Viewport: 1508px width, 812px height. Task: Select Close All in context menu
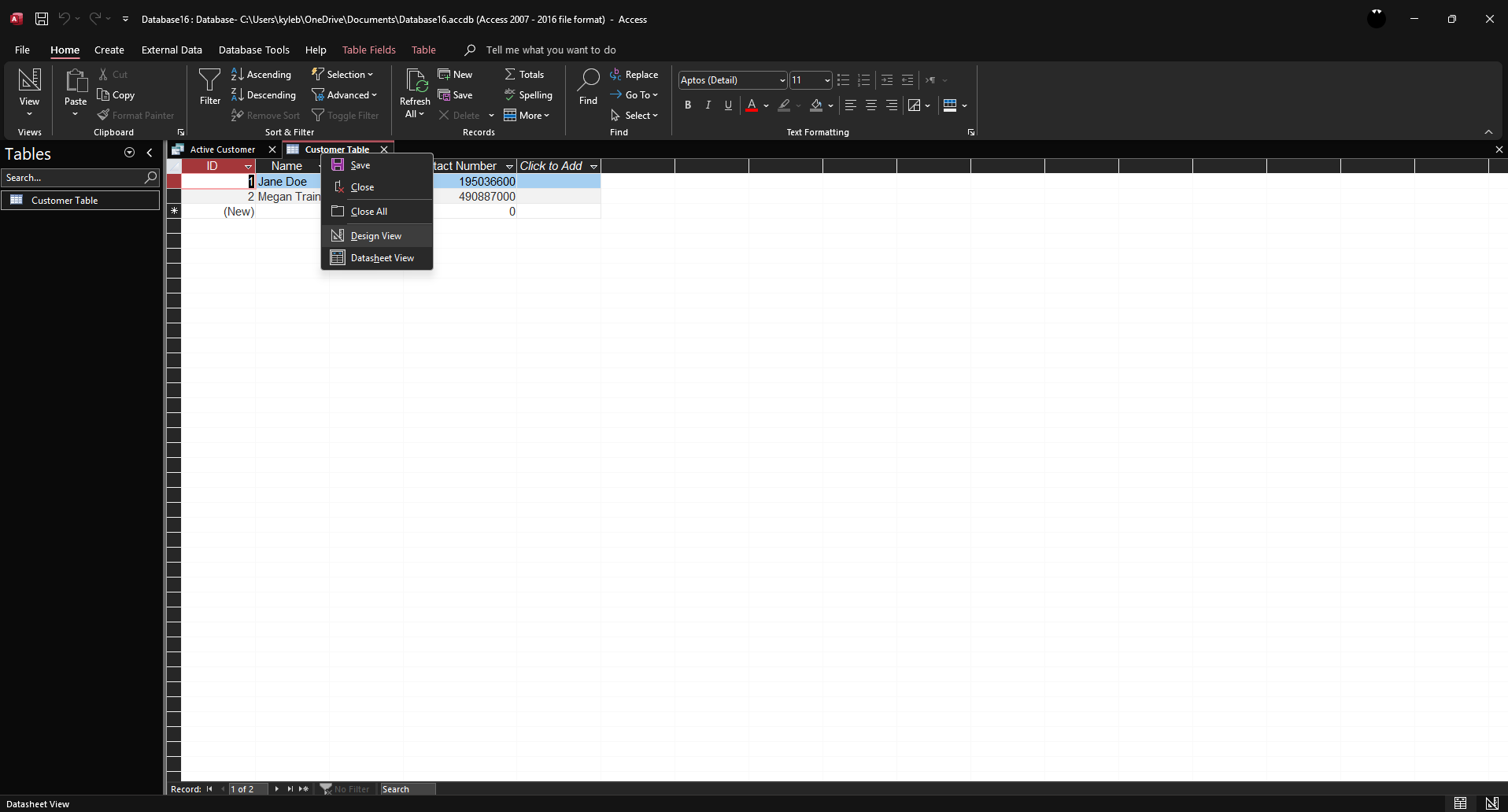click(x=368, y=212)
